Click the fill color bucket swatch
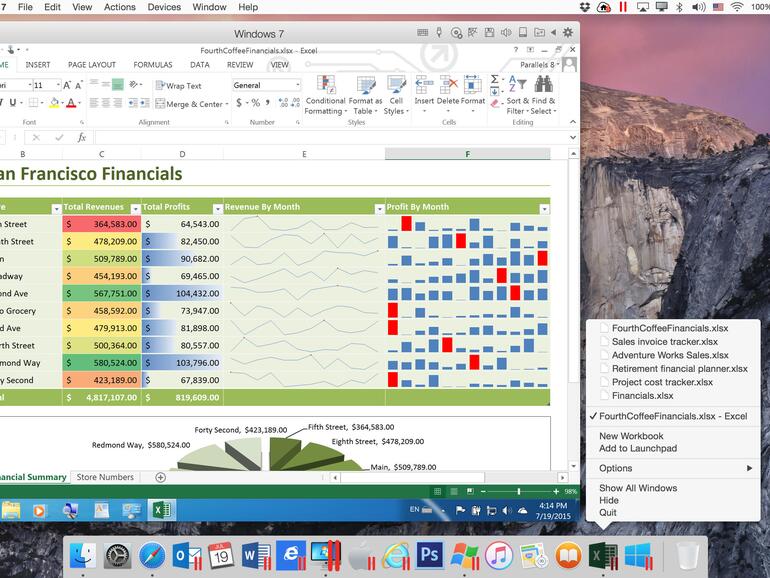 pyautogui.click(x=54, y=103)
